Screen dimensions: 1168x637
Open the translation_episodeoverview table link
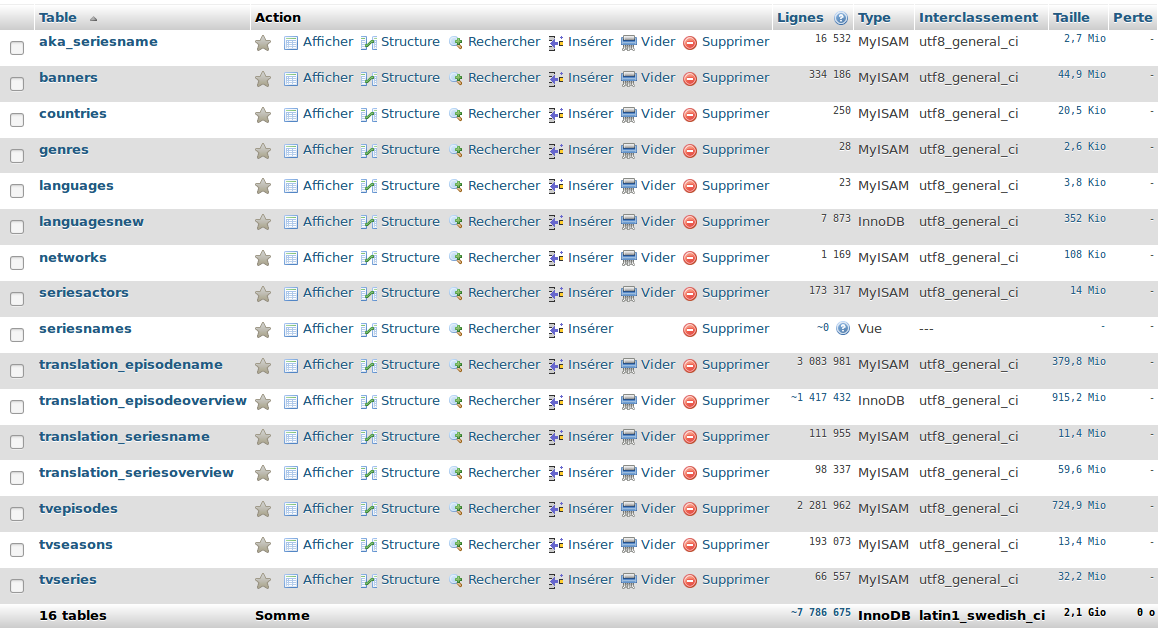(143, 401)
